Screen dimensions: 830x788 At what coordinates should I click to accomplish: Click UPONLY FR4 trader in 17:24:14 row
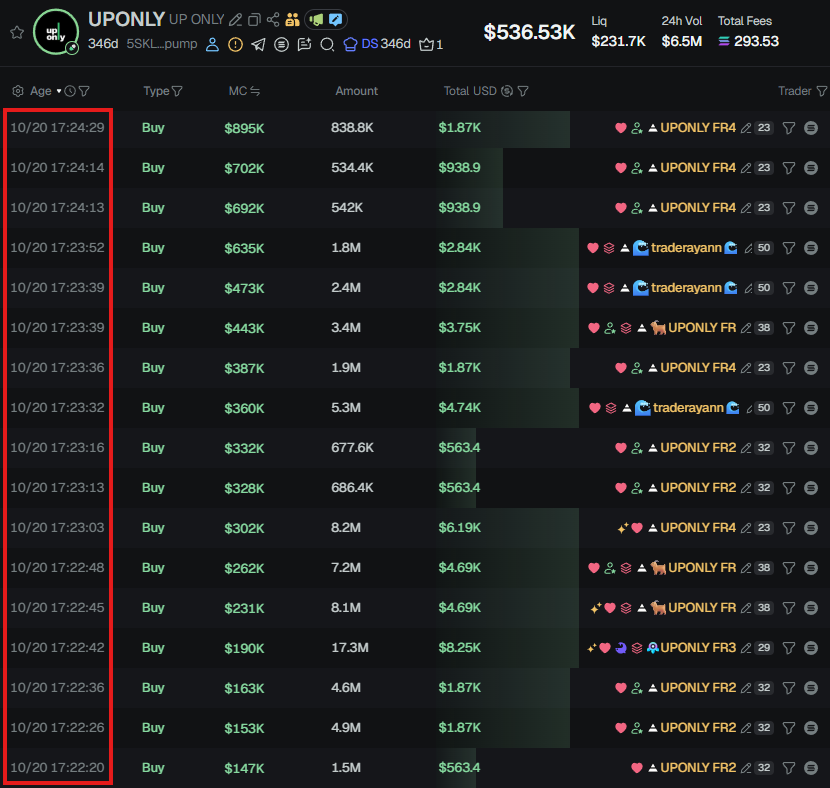click(x=698, y=168)
